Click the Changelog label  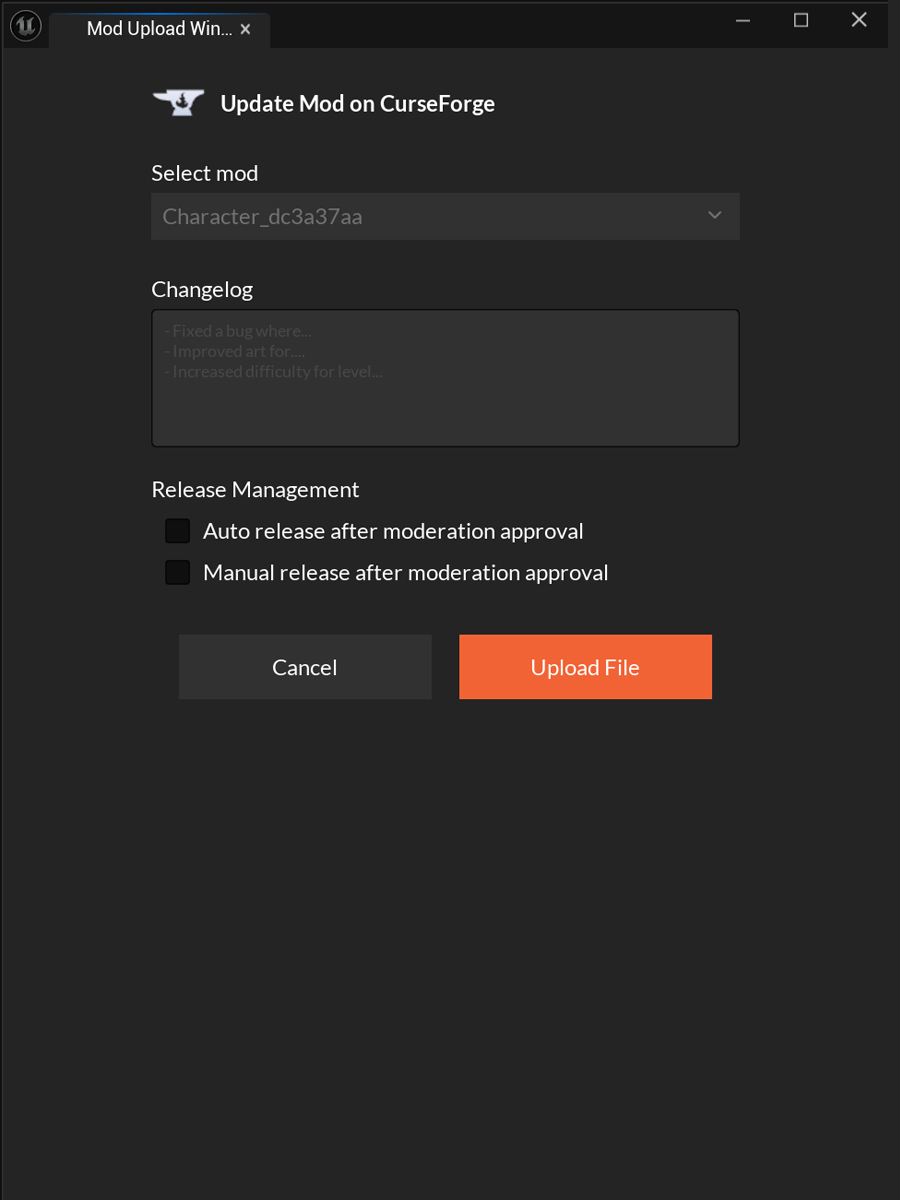(202, 290)
